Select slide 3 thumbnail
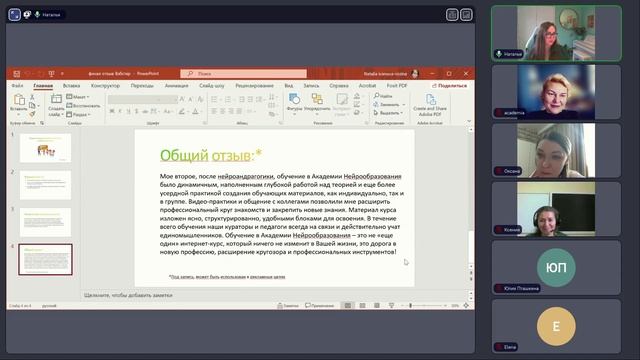Screen dimensions: 640x360 pos(45,222)
